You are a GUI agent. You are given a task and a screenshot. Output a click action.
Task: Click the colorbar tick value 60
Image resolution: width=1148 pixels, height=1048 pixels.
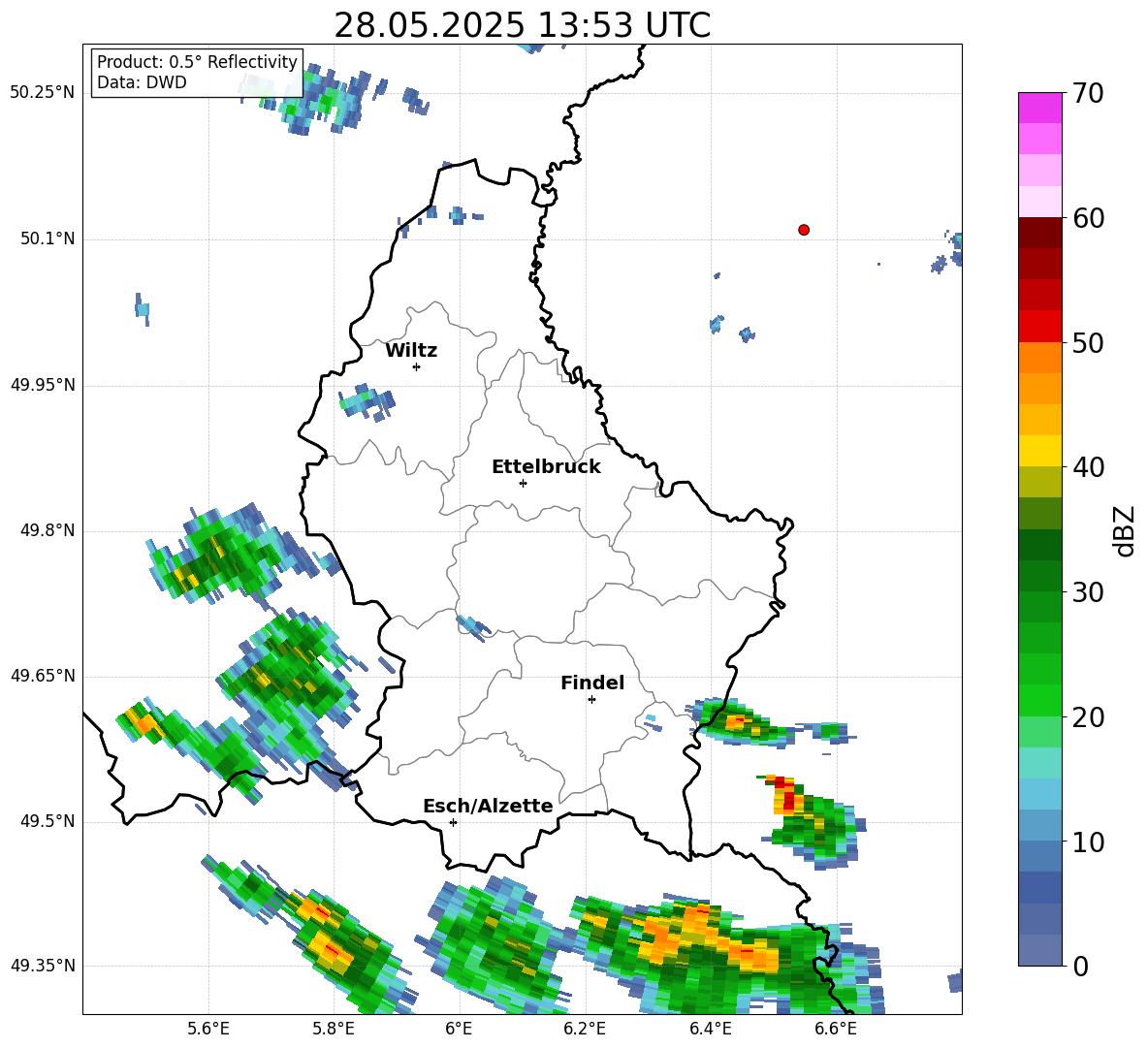pos(1088,218)
